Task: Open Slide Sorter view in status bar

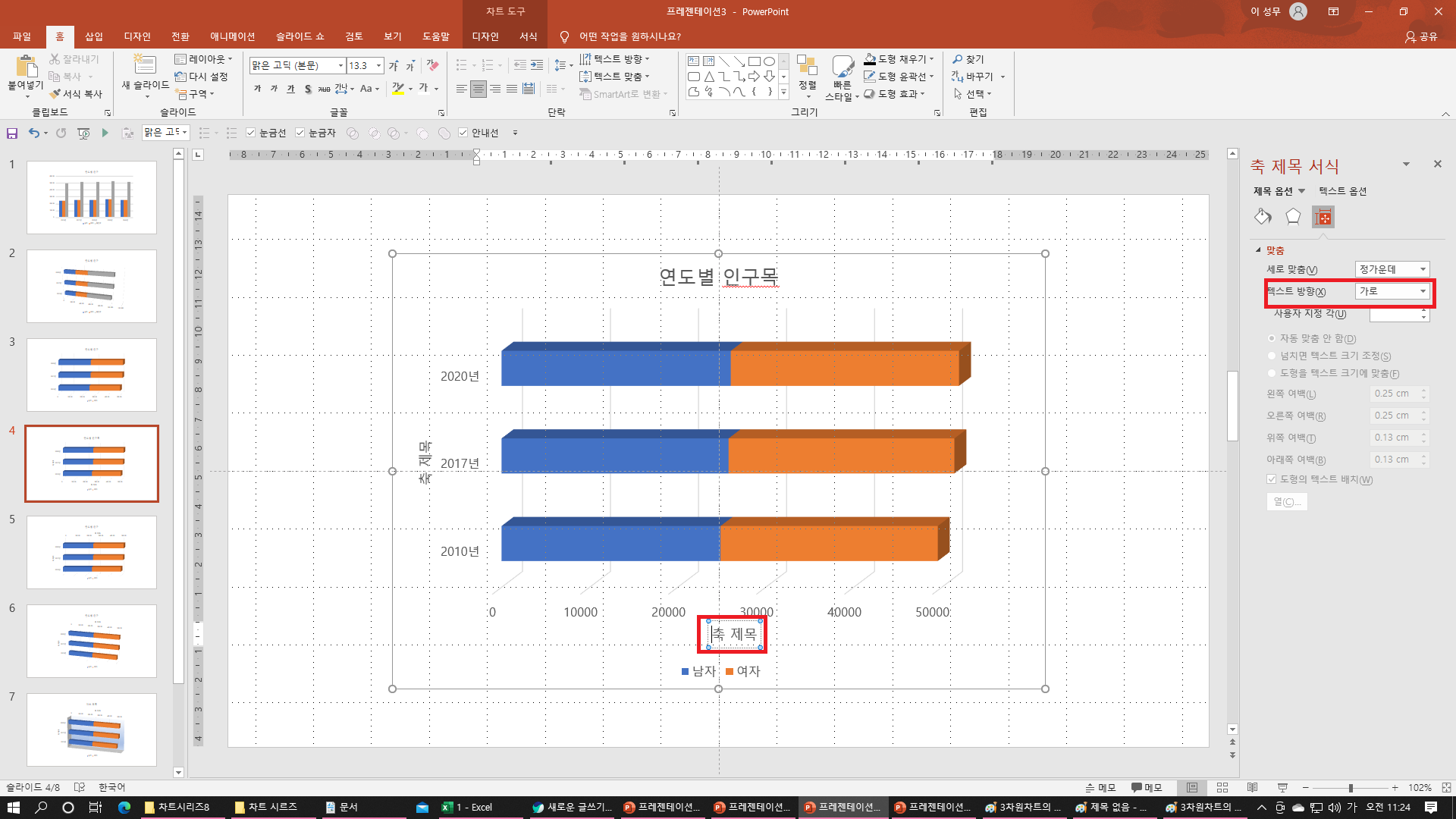Action: point(1222,788)
